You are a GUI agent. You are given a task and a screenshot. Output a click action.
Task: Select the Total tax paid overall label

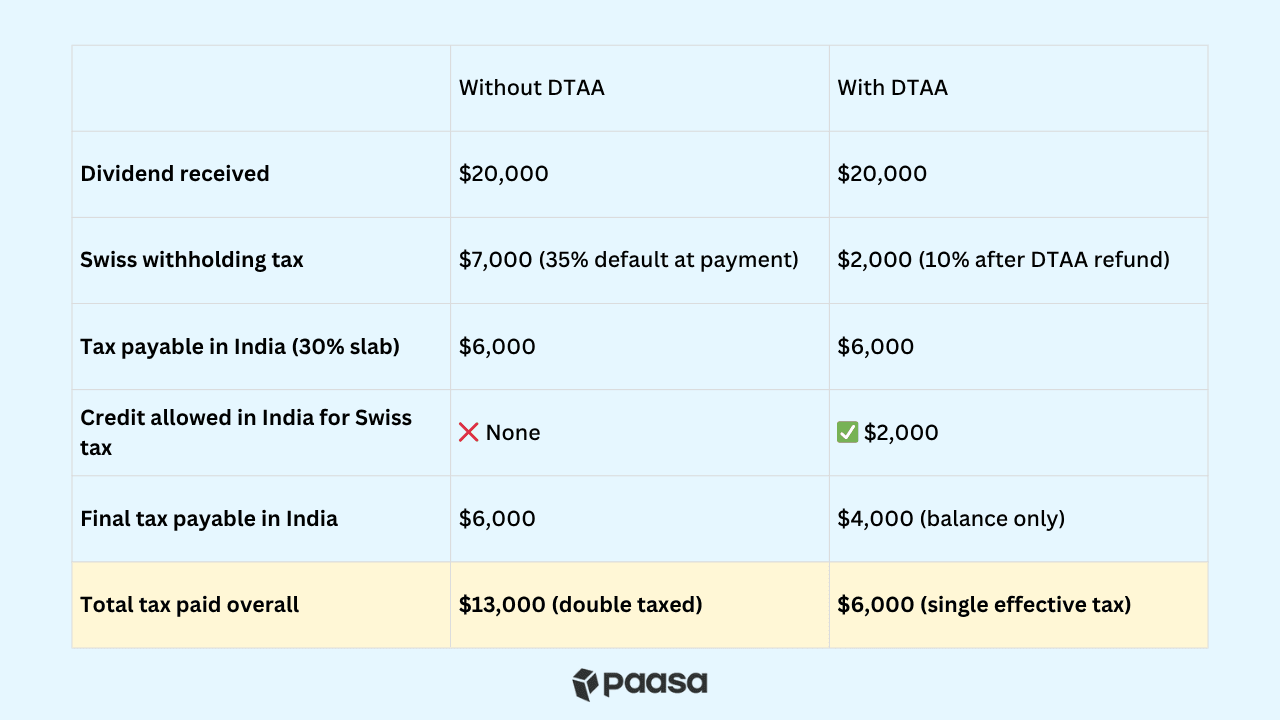[190, 605]
